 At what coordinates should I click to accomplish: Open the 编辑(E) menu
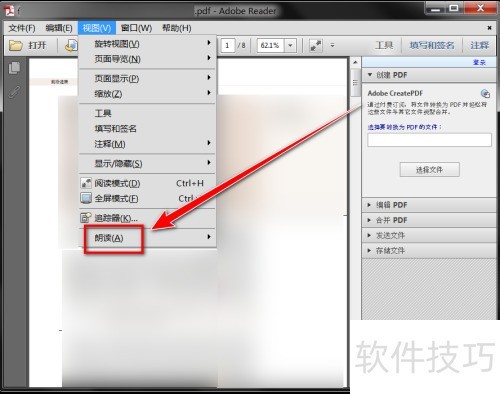pos(59,28)
